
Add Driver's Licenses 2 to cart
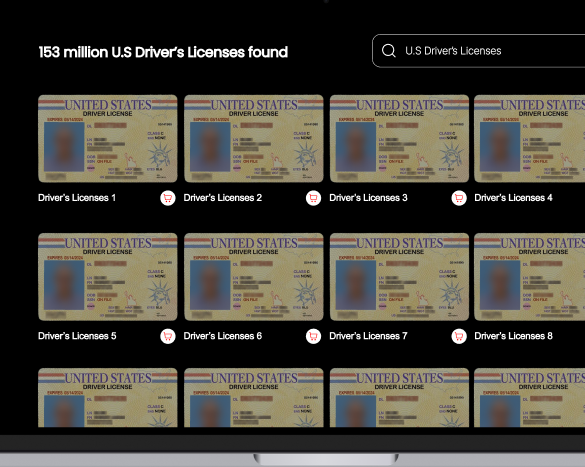(313, 198)
